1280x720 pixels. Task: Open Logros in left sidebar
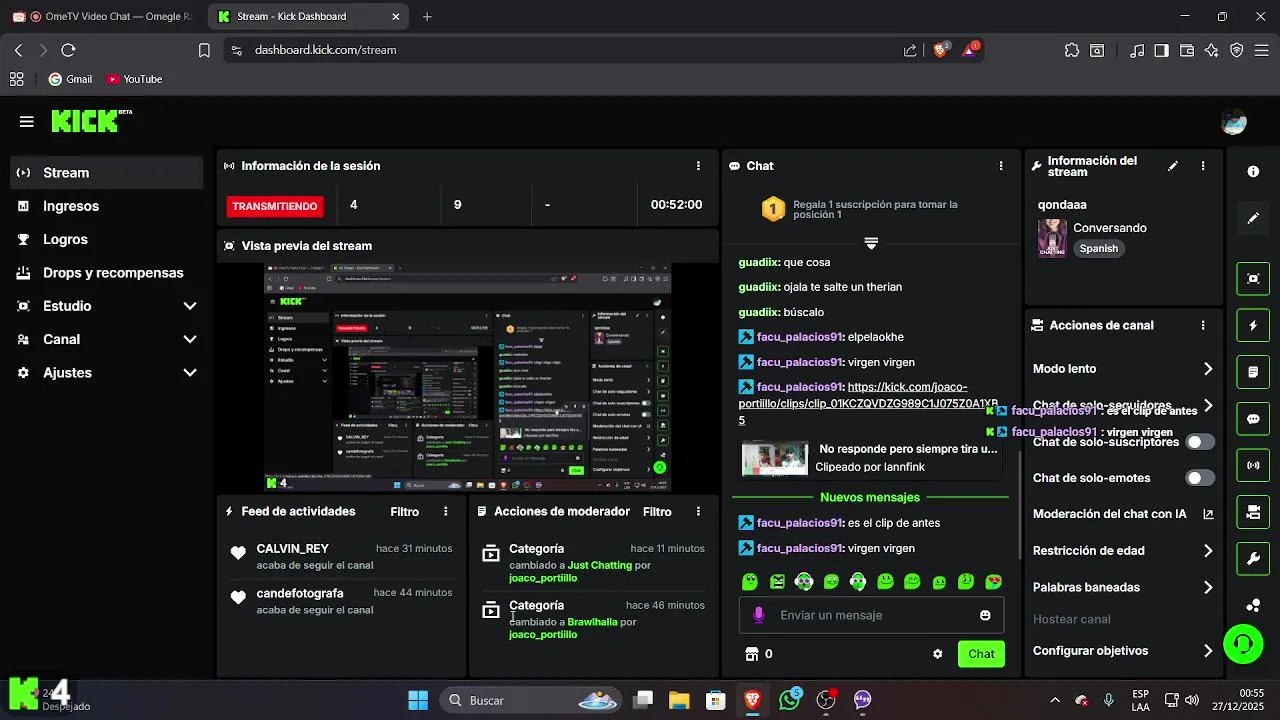(108, 239)
